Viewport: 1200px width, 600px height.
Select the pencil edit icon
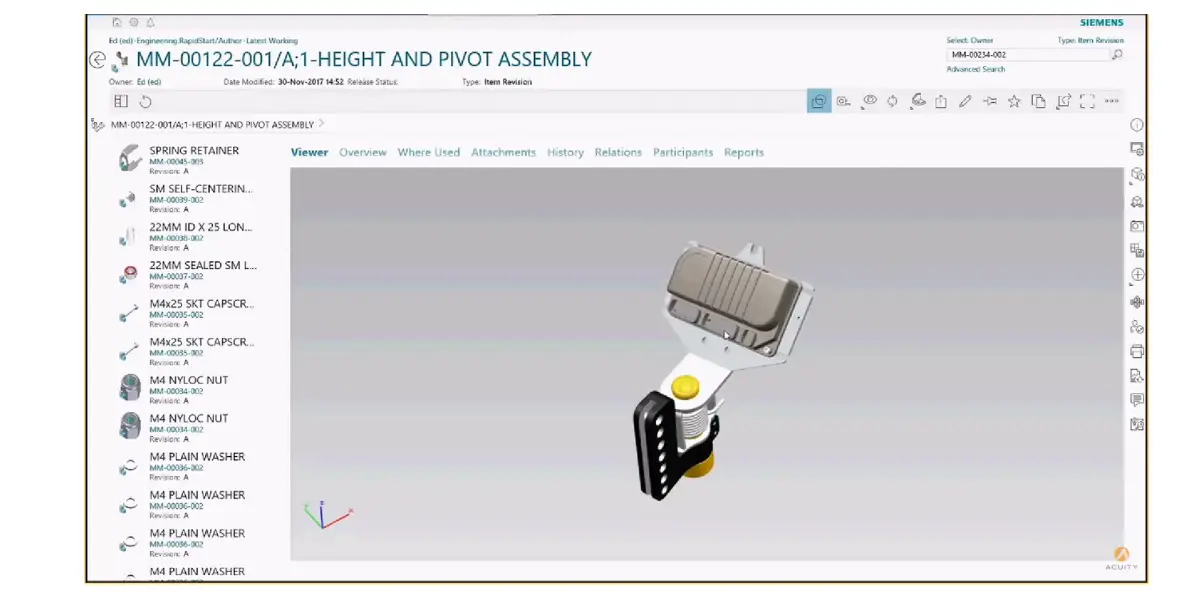pyautogui.click(x=965, y=101)
